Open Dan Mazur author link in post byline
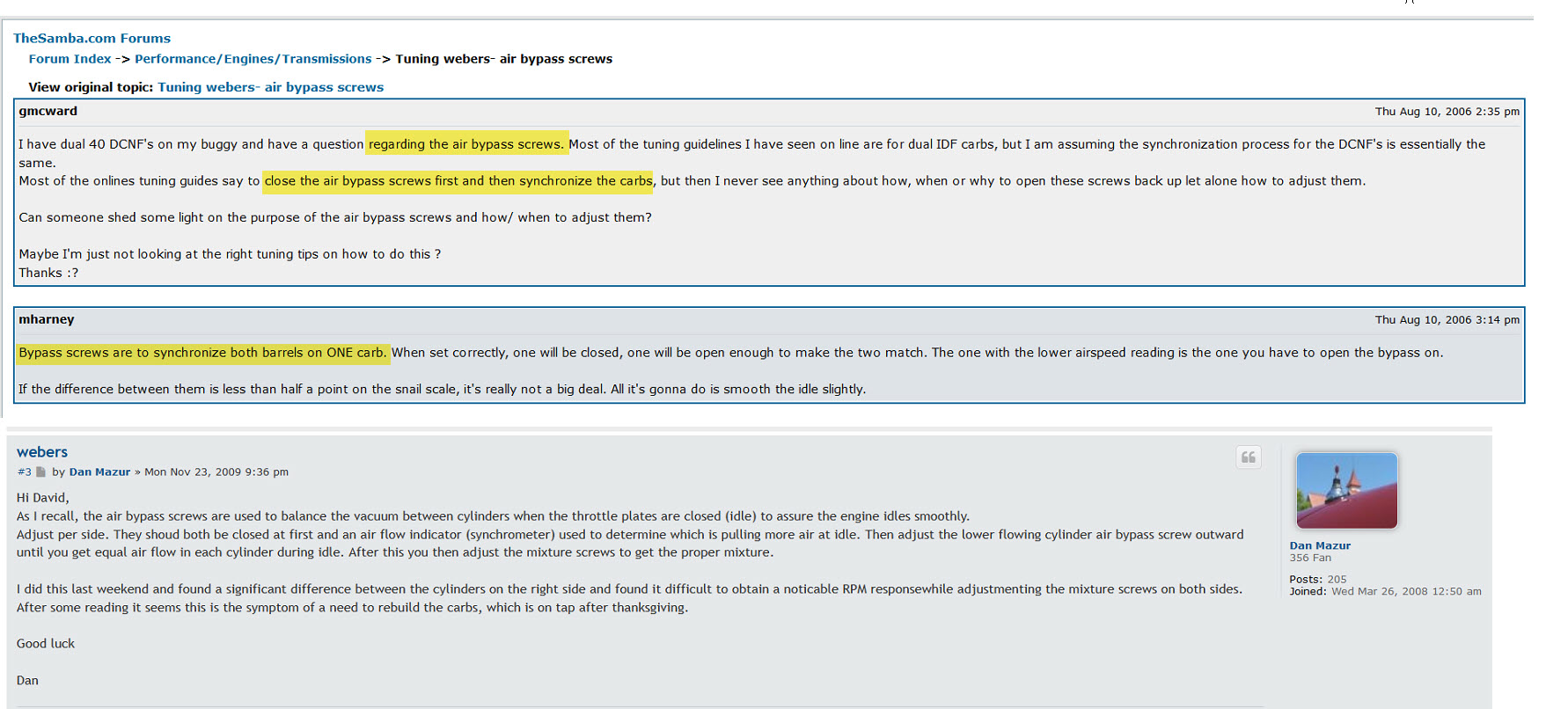This screenshot has height=709, width=1568. 99,472
